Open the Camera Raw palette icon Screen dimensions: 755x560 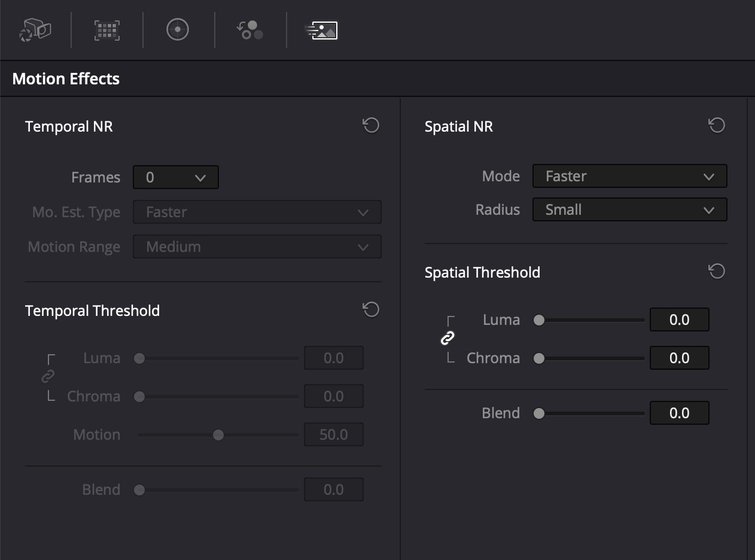tap(35, 30)
